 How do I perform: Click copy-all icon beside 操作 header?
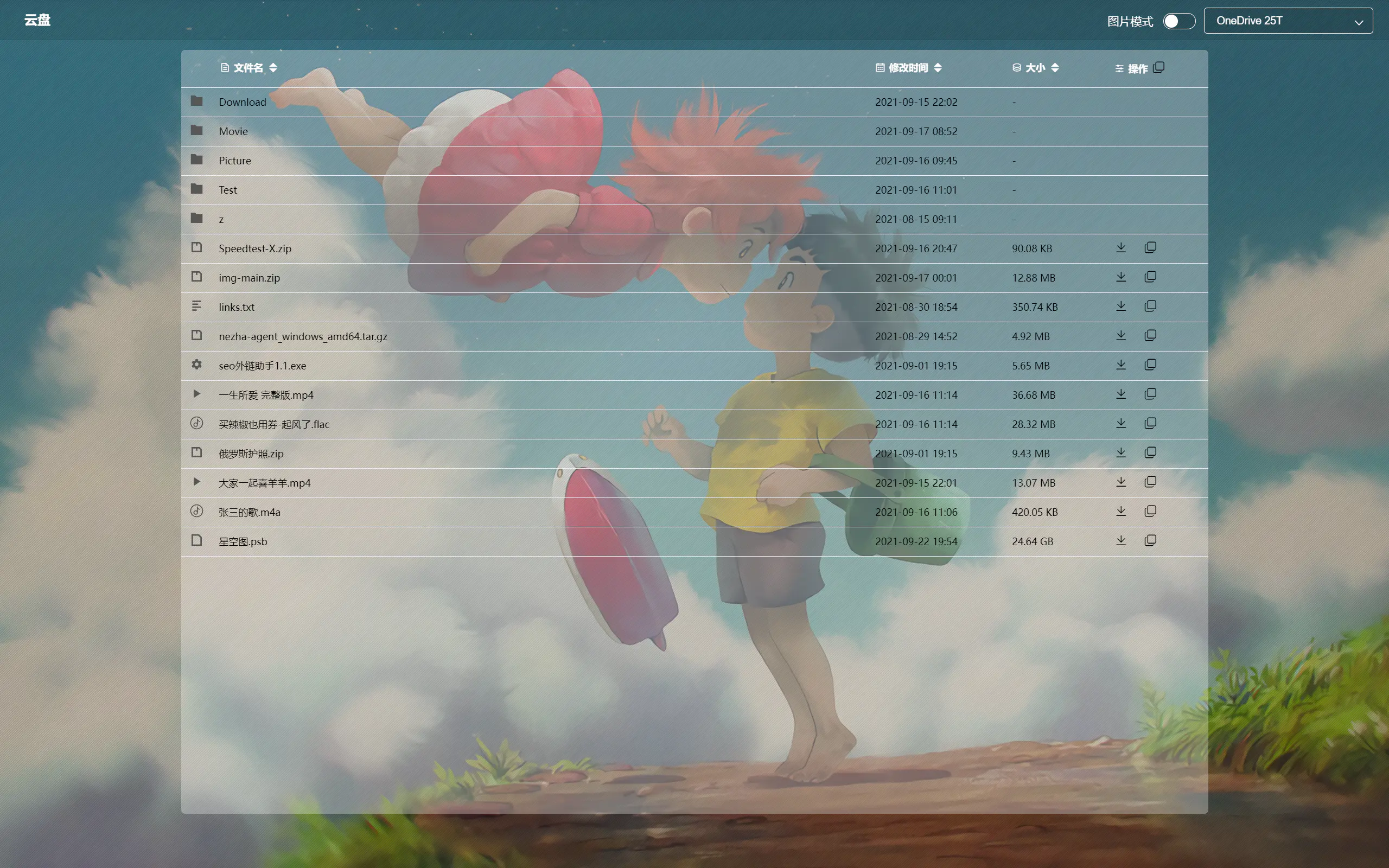point(1159,68)
